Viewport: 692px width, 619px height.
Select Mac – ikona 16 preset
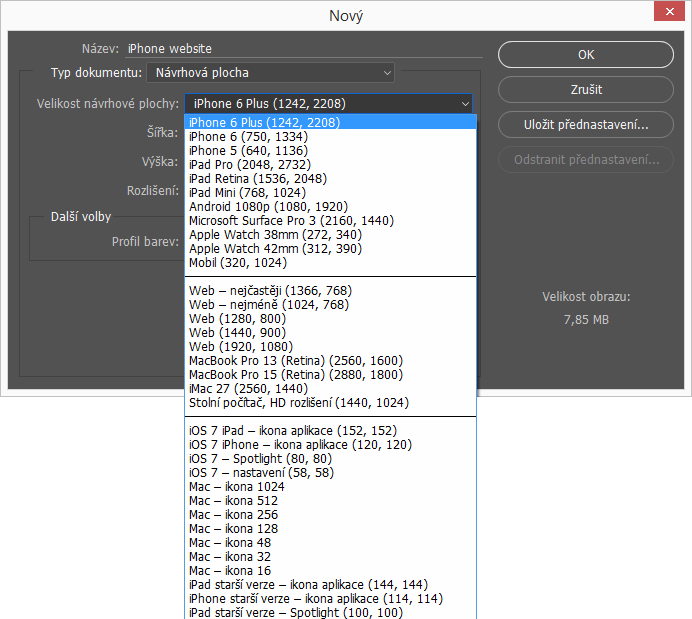pos(331,570)
